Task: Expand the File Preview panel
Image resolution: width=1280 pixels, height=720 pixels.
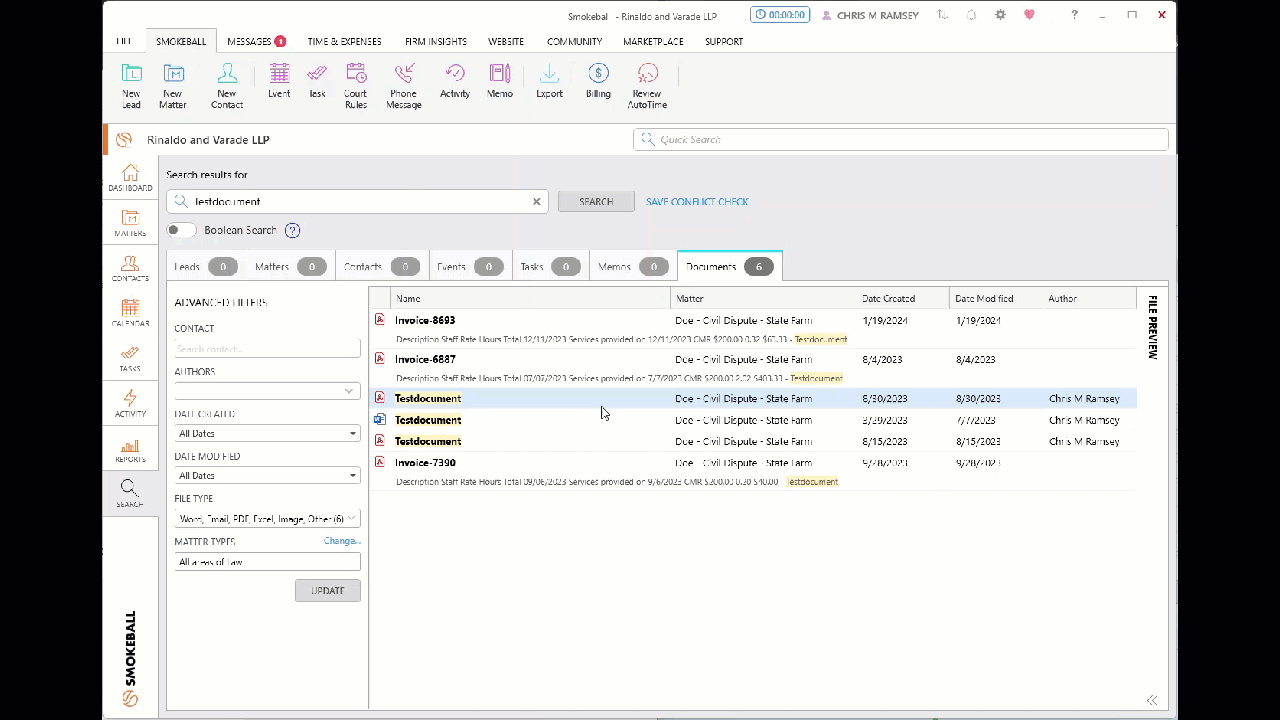Action: (x=1152, y=327)
